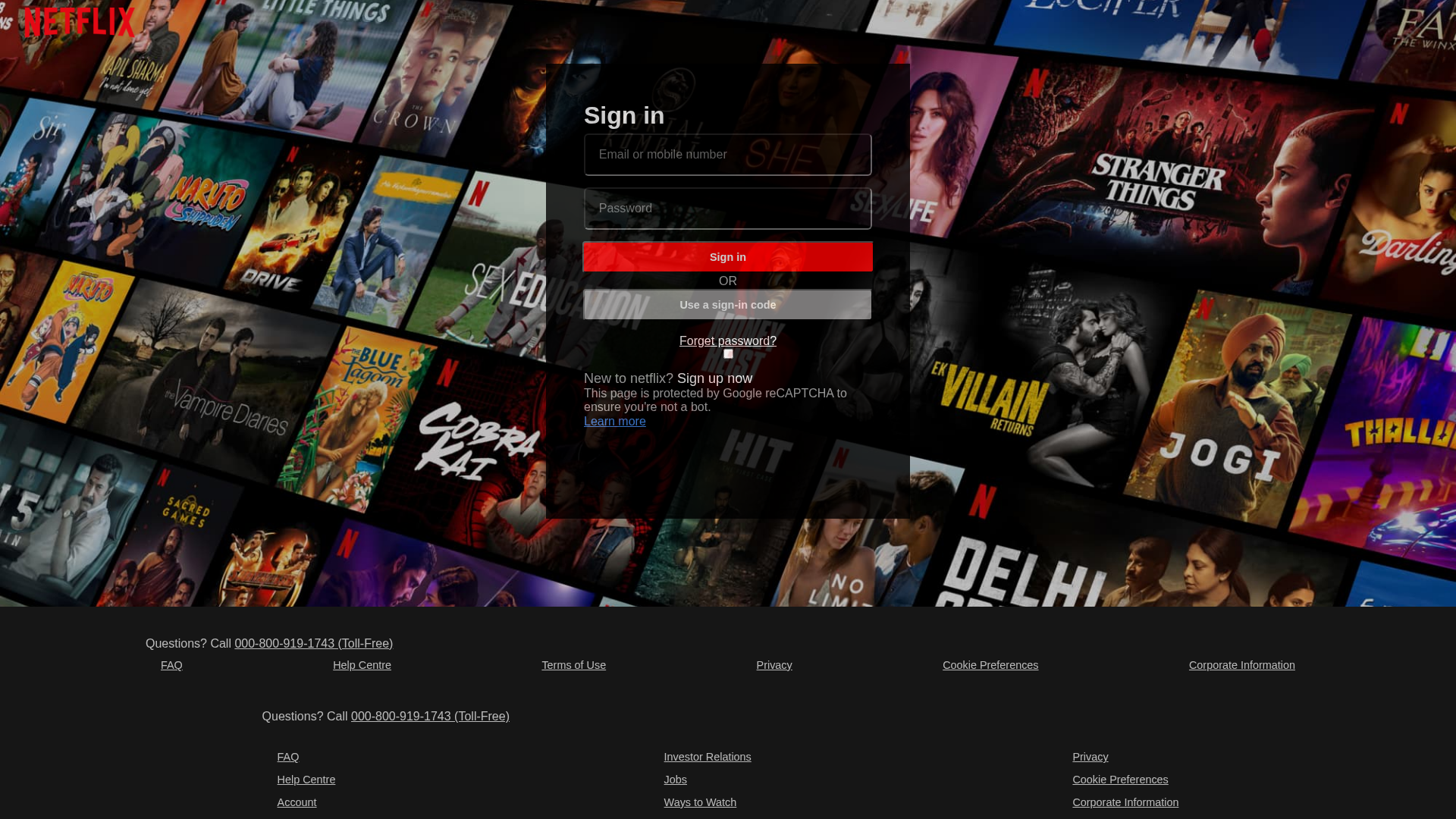
Task: Call the second toll-free number link
Action: tap(430, 717)
